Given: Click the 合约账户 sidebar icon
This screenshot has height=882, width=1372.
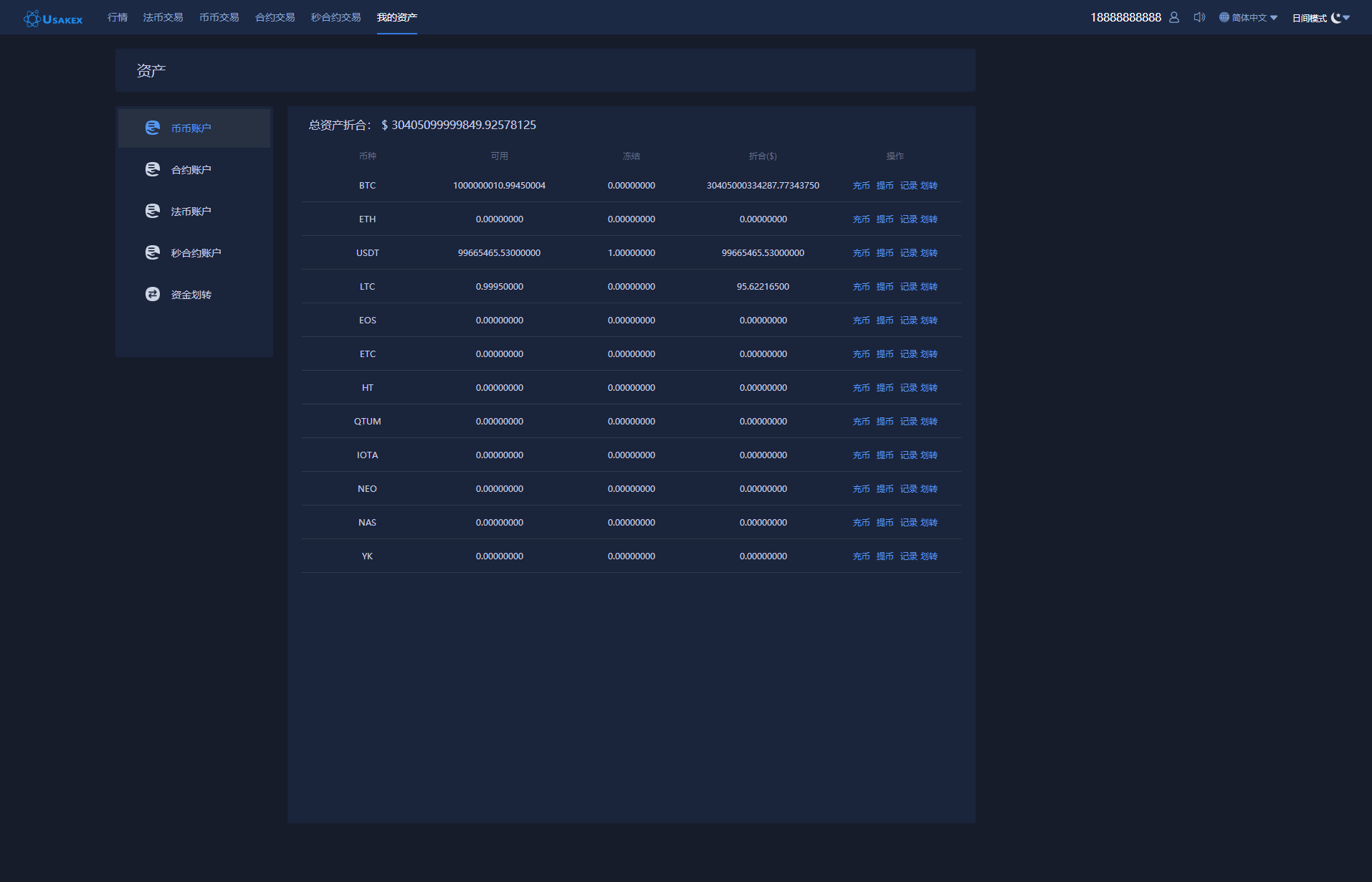Looking at the screenshot, I should coord(153,169).
